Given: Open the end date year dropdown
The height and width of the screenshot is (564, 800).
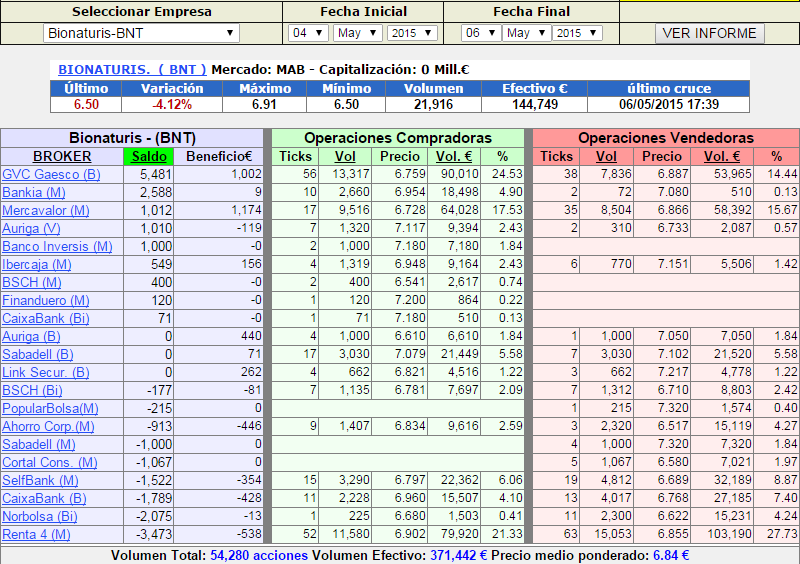Looking at the screenshot, I should coord(579,33).
